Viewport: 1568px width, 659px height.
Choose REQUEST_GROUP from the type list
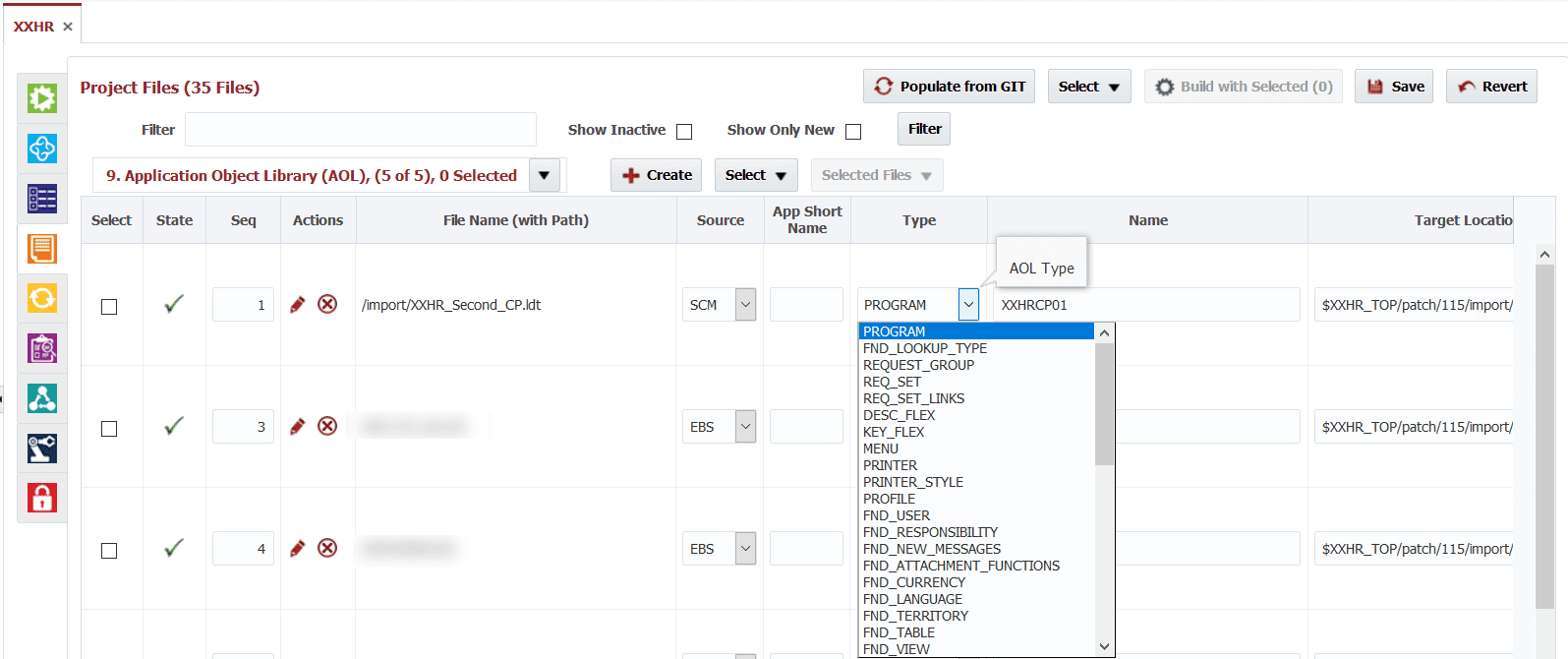coord(918,365)
